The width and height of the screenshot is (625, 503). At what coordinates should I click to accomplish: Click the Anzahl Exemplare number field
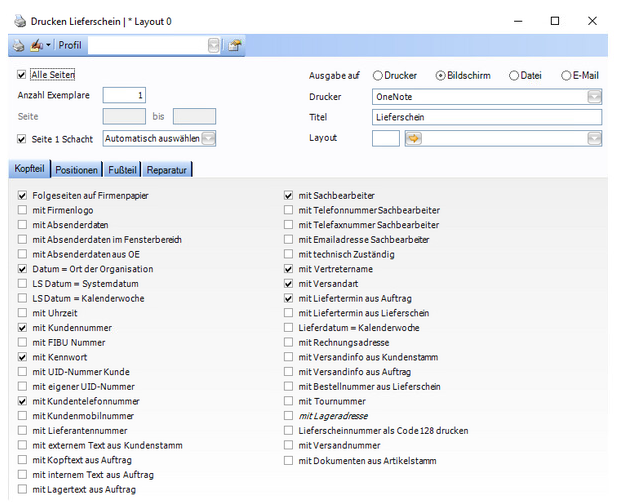124,95
